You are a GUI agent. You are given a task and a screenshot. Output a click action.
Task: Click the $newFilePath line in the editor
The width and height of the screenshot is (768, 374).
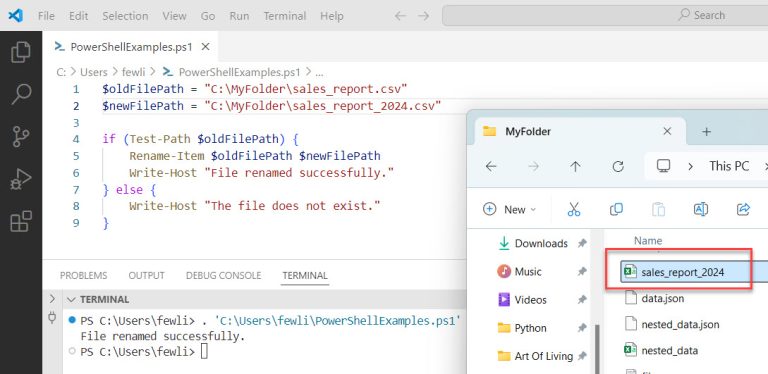pyautogui.click(x=272, y=106)
